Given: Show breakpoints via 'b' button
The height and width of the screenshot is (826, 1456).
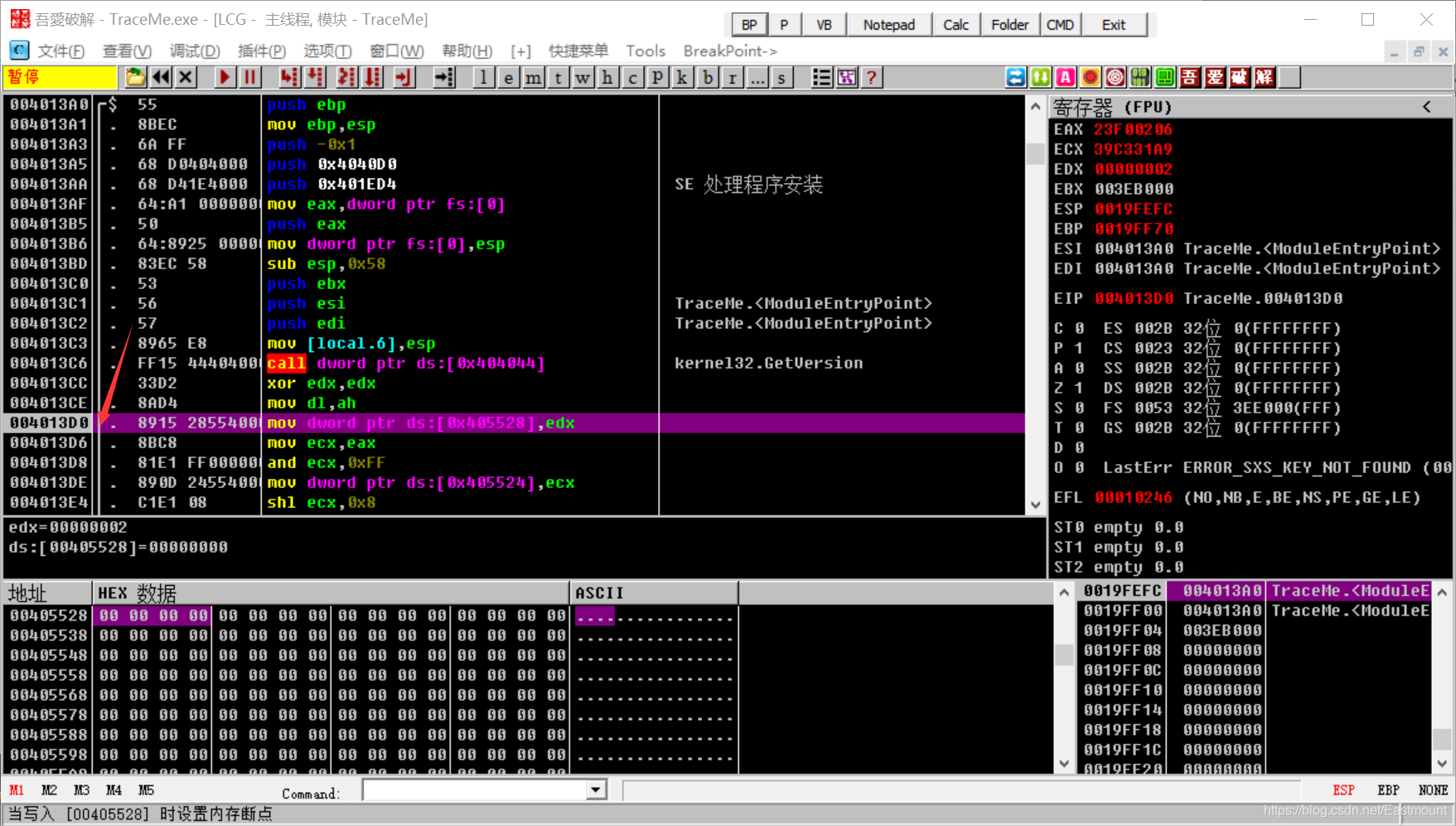Looking at the screenshot, I should tap(708, 78).
